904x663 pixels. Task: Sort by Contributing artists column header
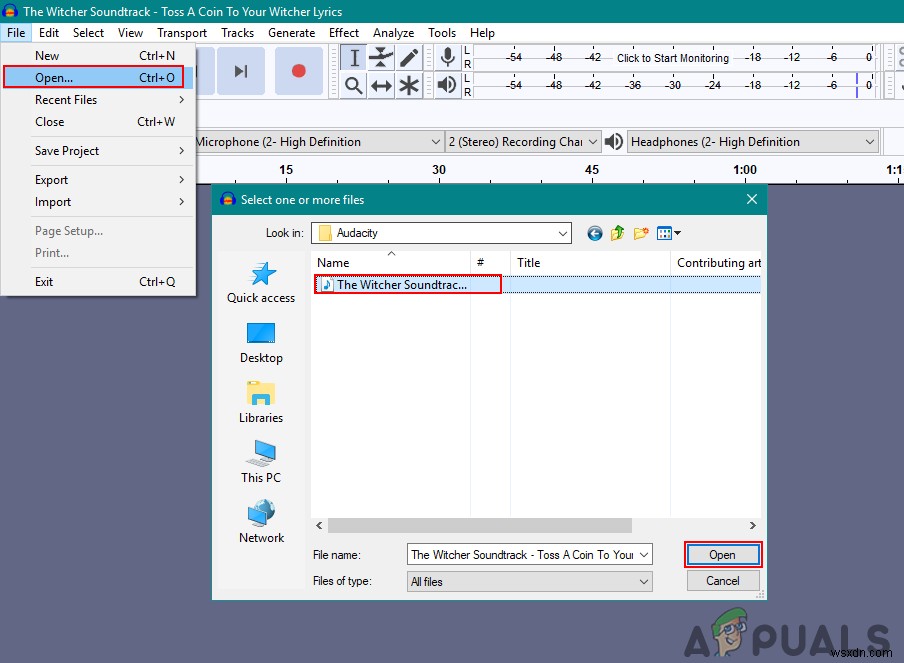pos(716,263)
